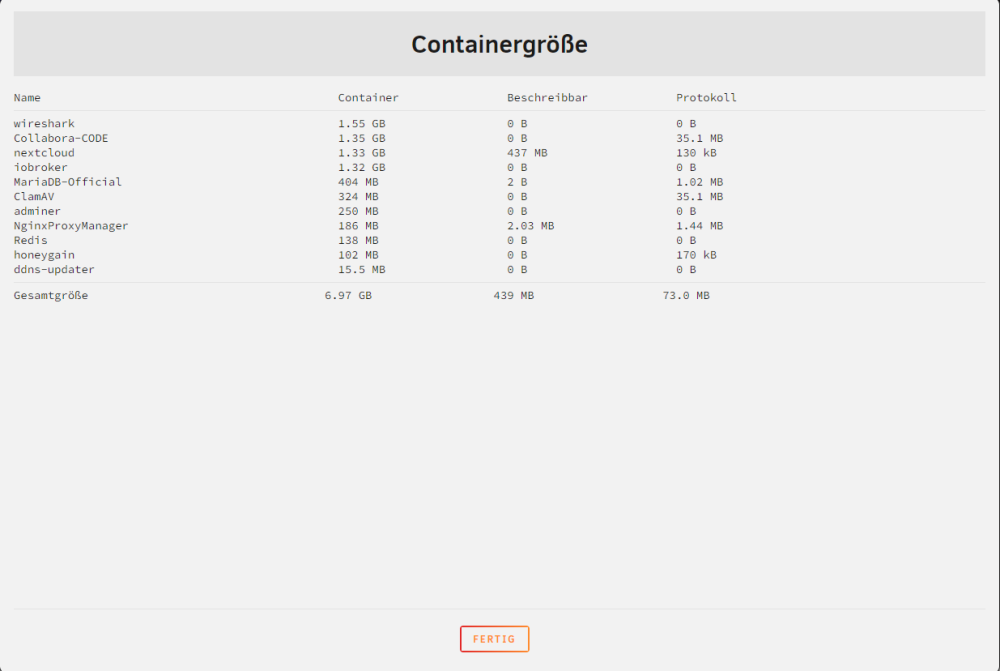This screenshot has width=1000, height=671.
Task: Click nextcloud's 1.33 GB container size
Action: tap(362, 153)
